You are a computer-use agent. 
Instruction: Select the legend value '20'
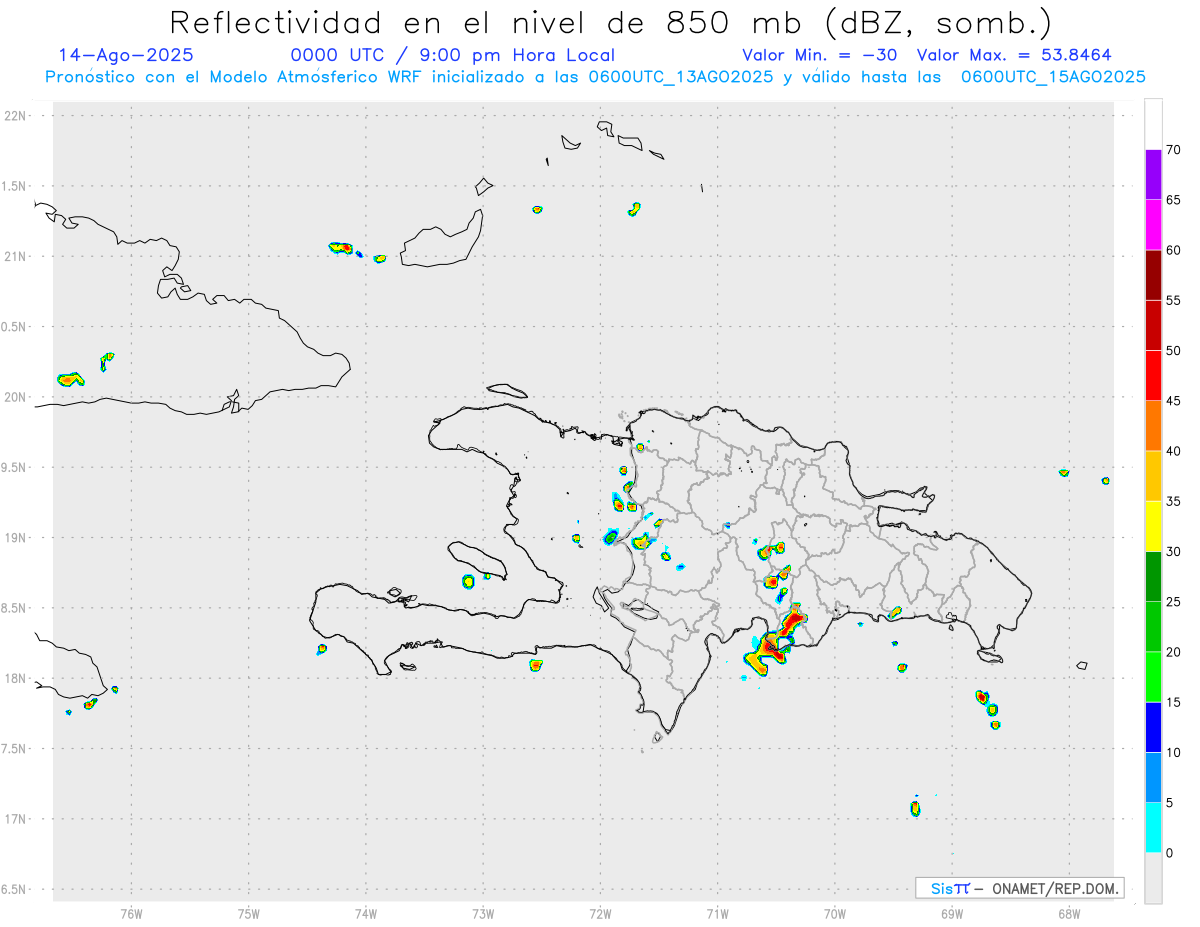click(1173, 652)
